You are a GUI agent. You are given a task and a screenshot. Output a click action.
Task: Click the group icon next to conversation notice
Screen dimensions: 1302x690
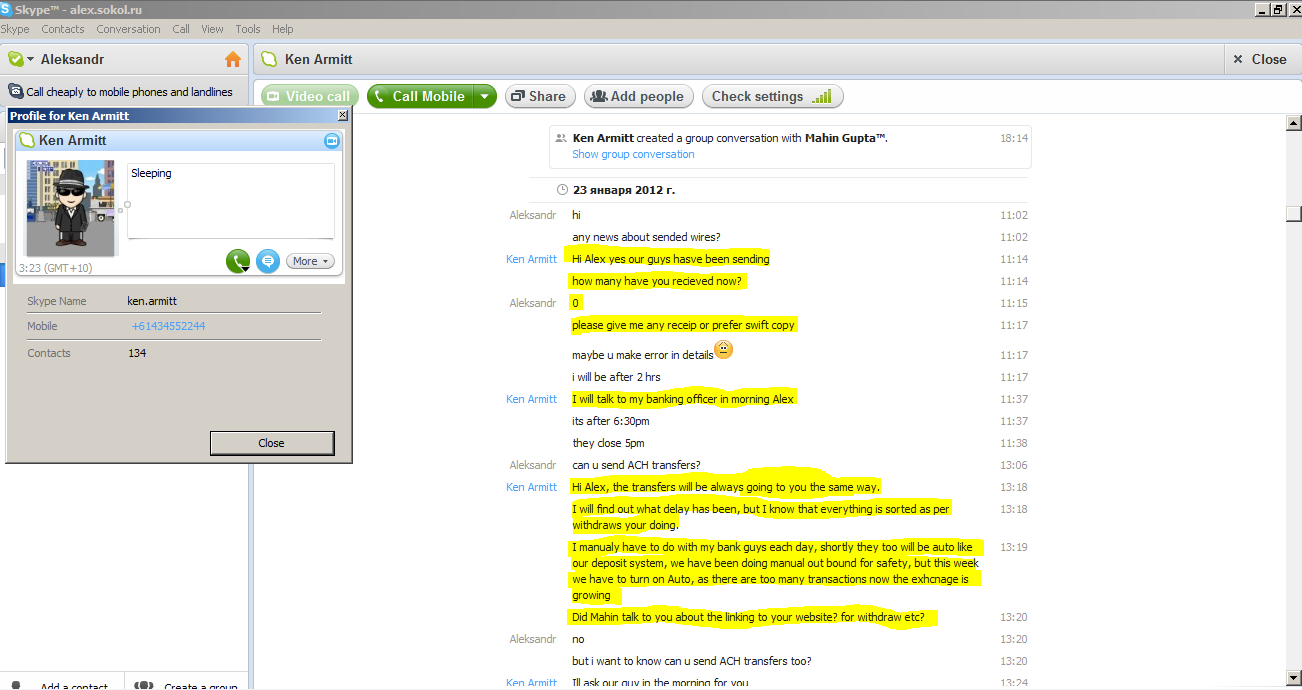tap(560, 138)
